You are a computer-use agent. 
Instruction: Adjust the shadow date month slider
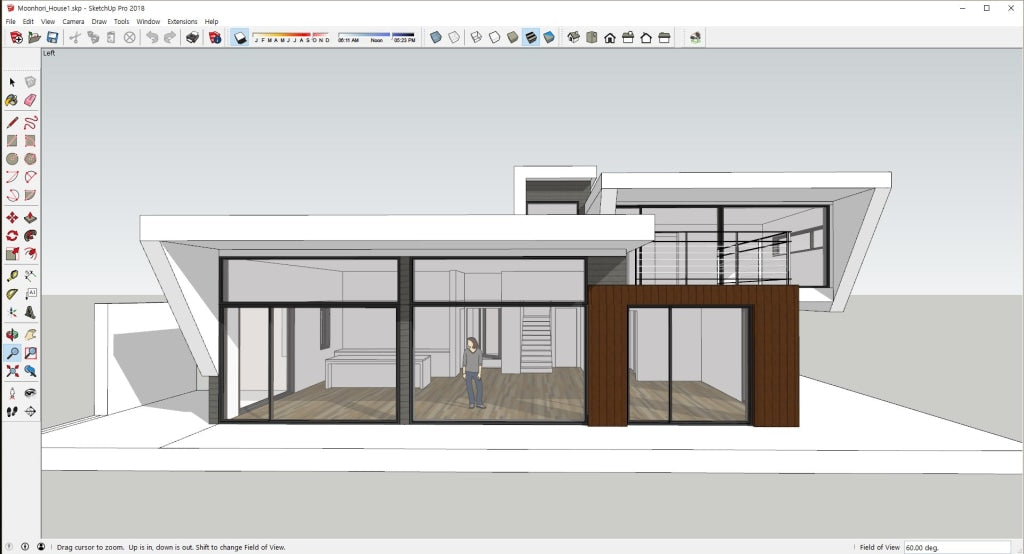[x=291, y=37]
